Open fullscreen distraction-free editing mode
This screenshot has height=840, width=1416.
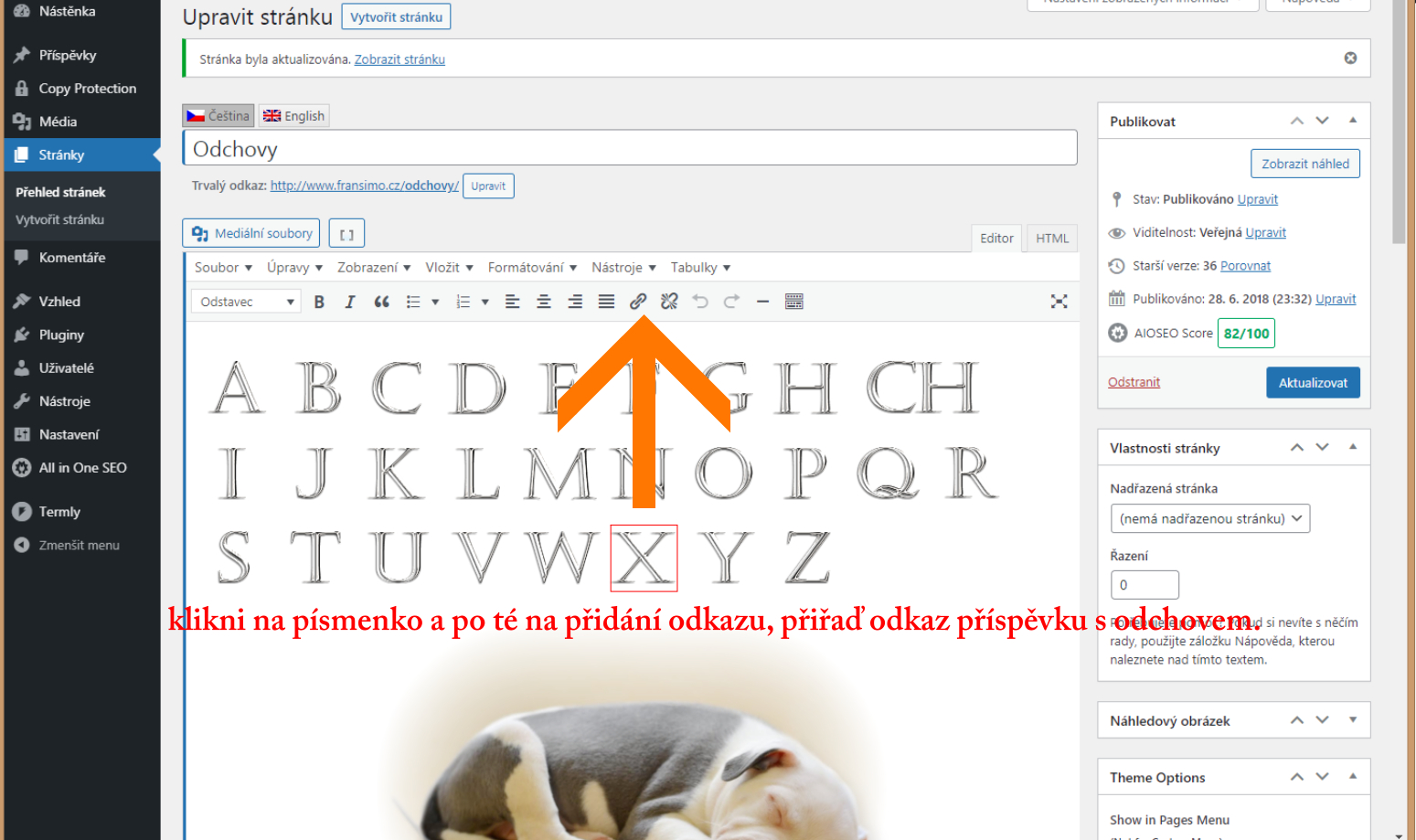(1059, 302)
